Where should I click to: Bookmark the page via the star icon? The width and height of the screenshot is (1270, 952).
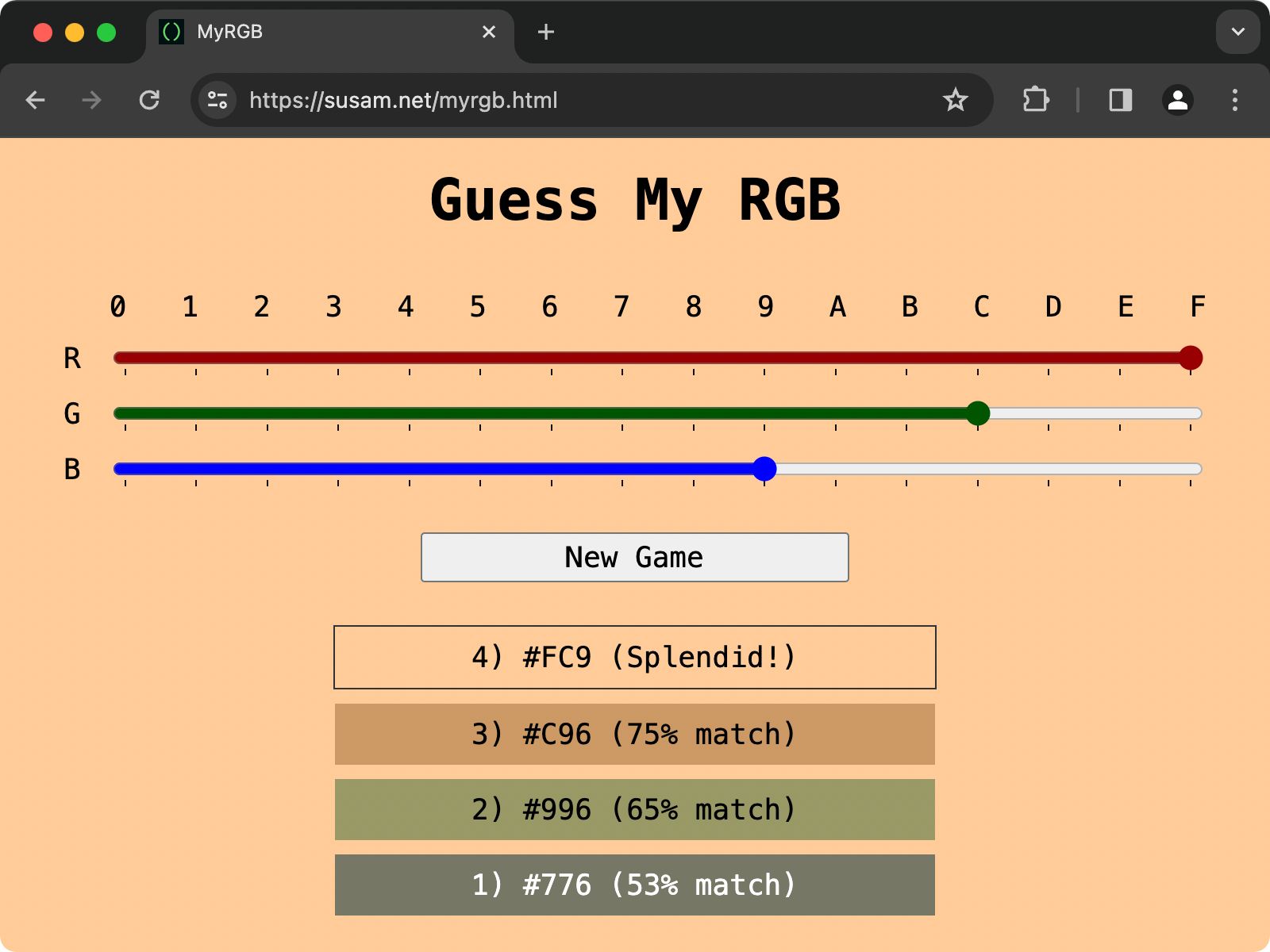(956, 100)
